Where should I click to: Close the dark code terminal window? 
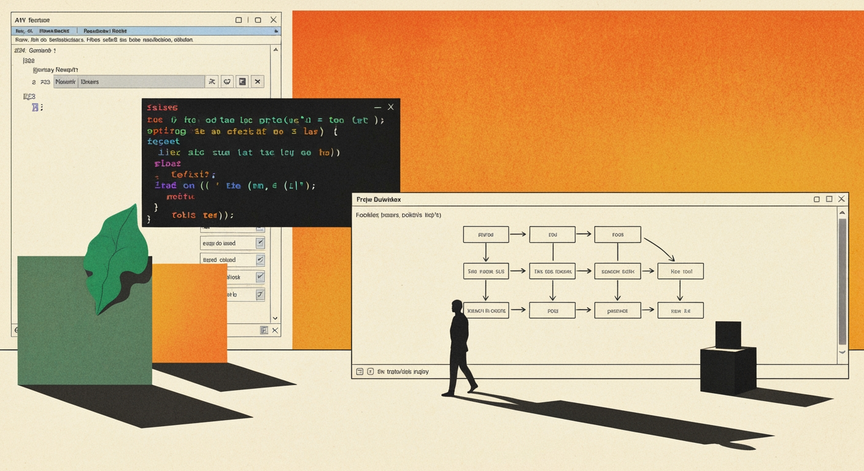[391, 107]
